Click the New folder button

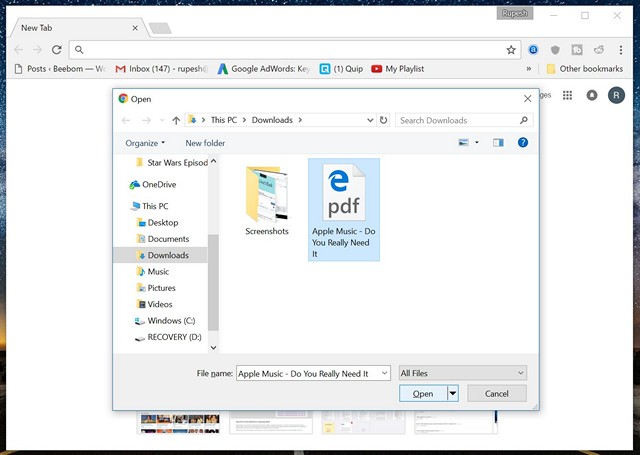[205, 143]
